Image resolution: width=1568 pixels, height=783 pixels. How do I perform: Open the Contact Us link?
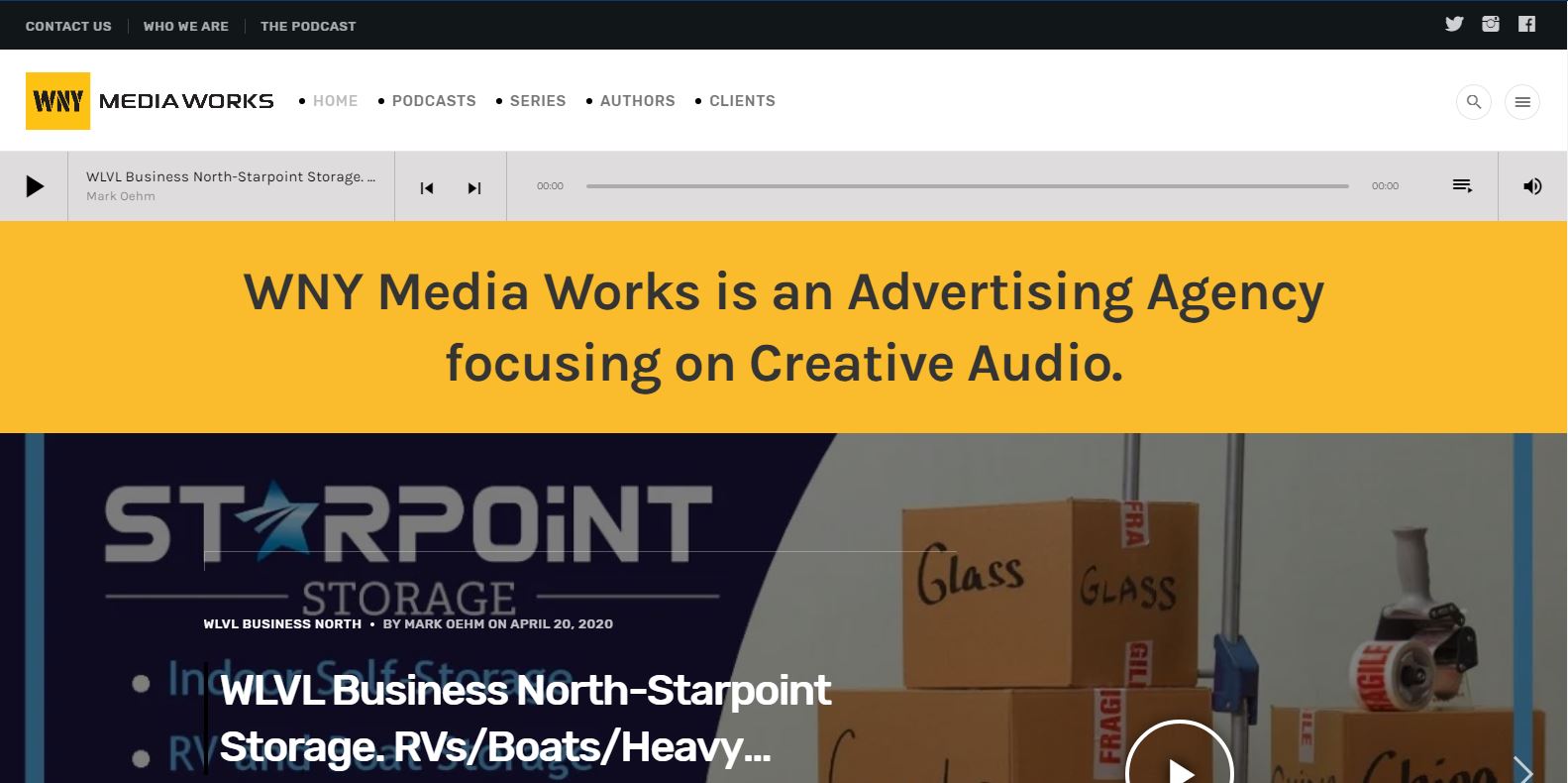[68, 26]
